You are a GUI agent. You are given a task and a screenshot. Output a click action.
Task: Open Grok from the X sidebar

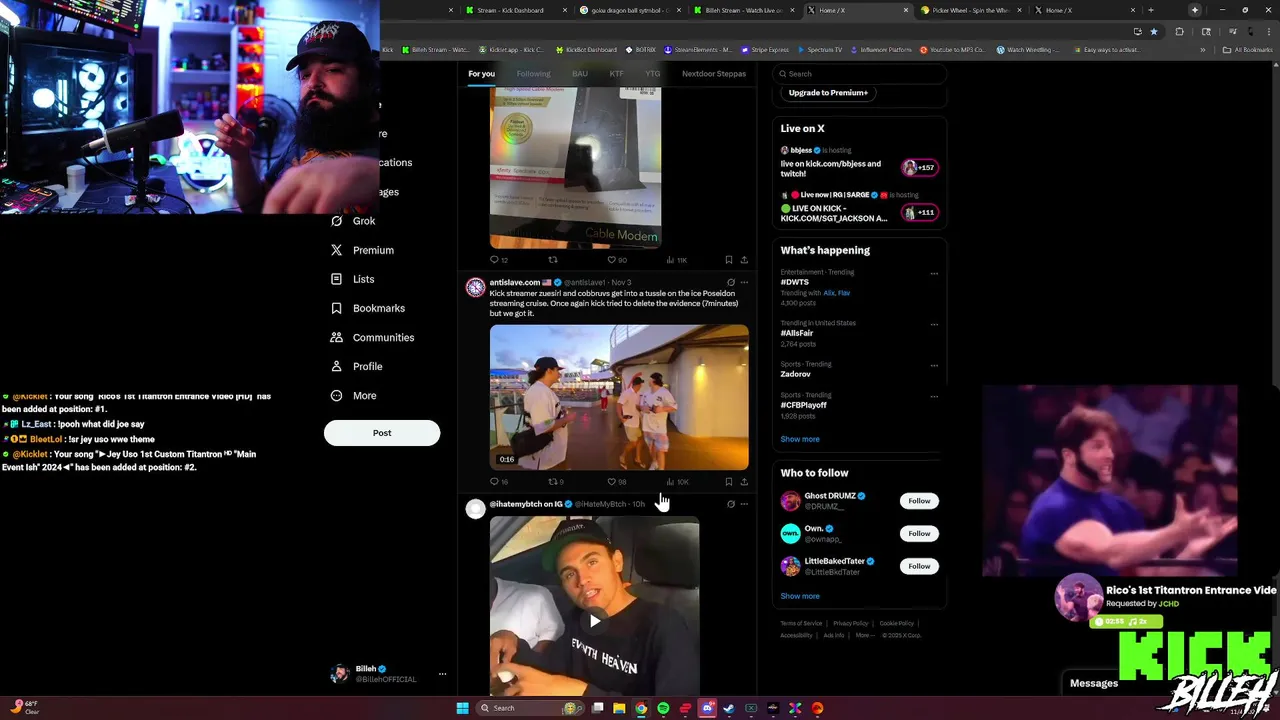coord(354,221)
